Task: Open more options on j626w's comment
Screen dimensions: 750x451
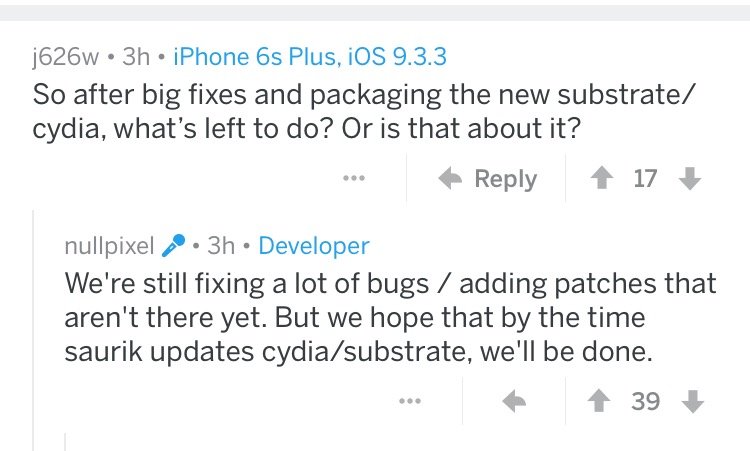Action: 353,179
